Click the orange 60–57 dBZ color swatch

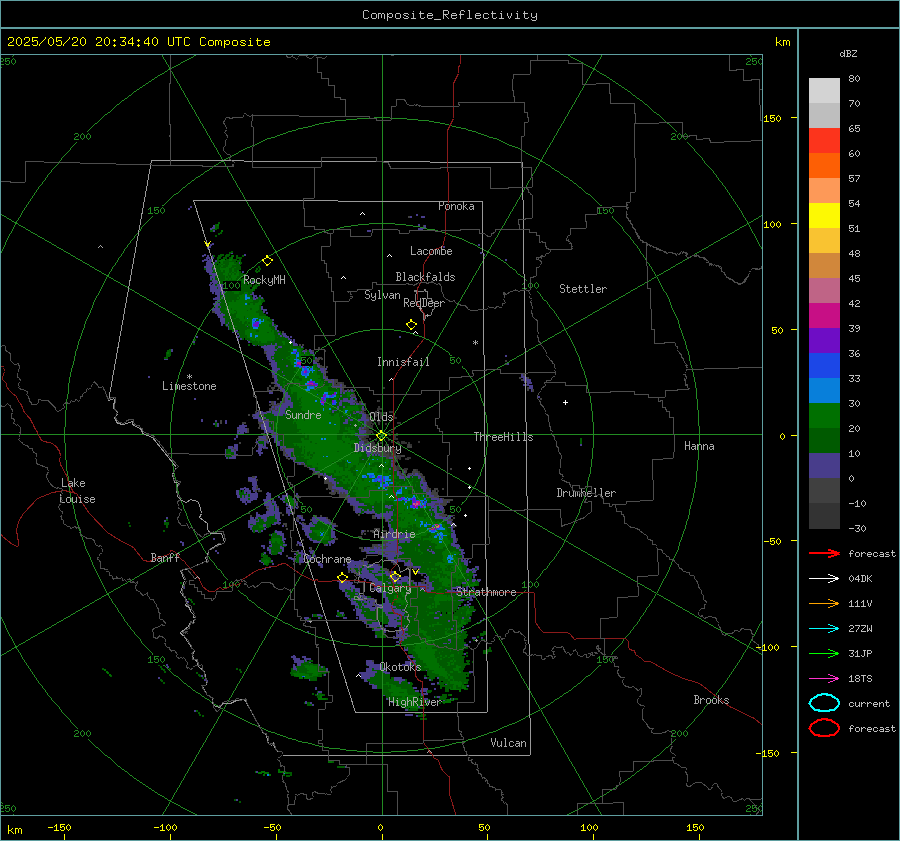pyautogui.click(x=824, y=165)
